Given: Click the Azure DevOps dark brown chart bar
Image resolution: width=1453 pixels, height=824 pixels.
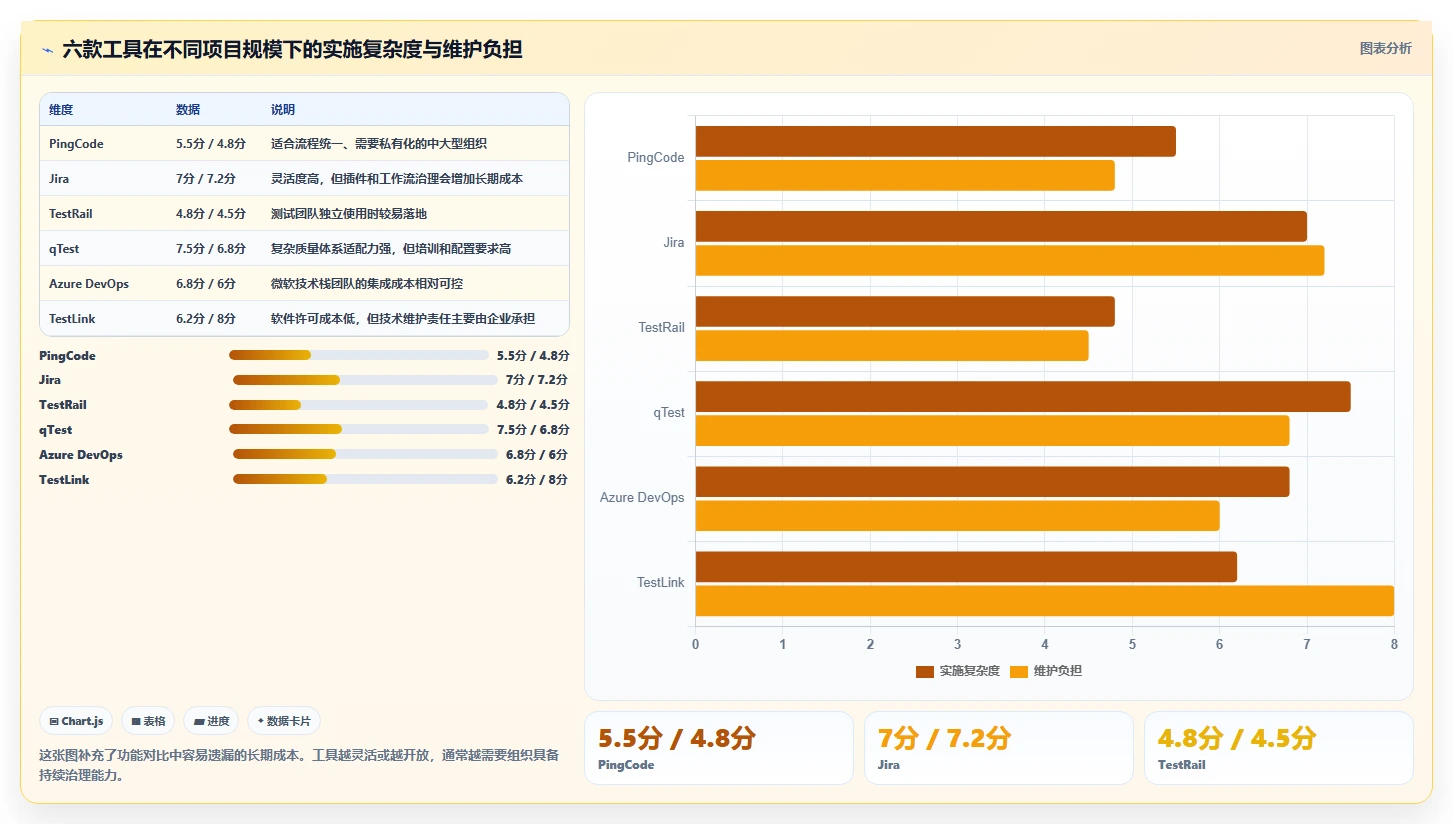Looking at the screenshot, I should [992, 481].
